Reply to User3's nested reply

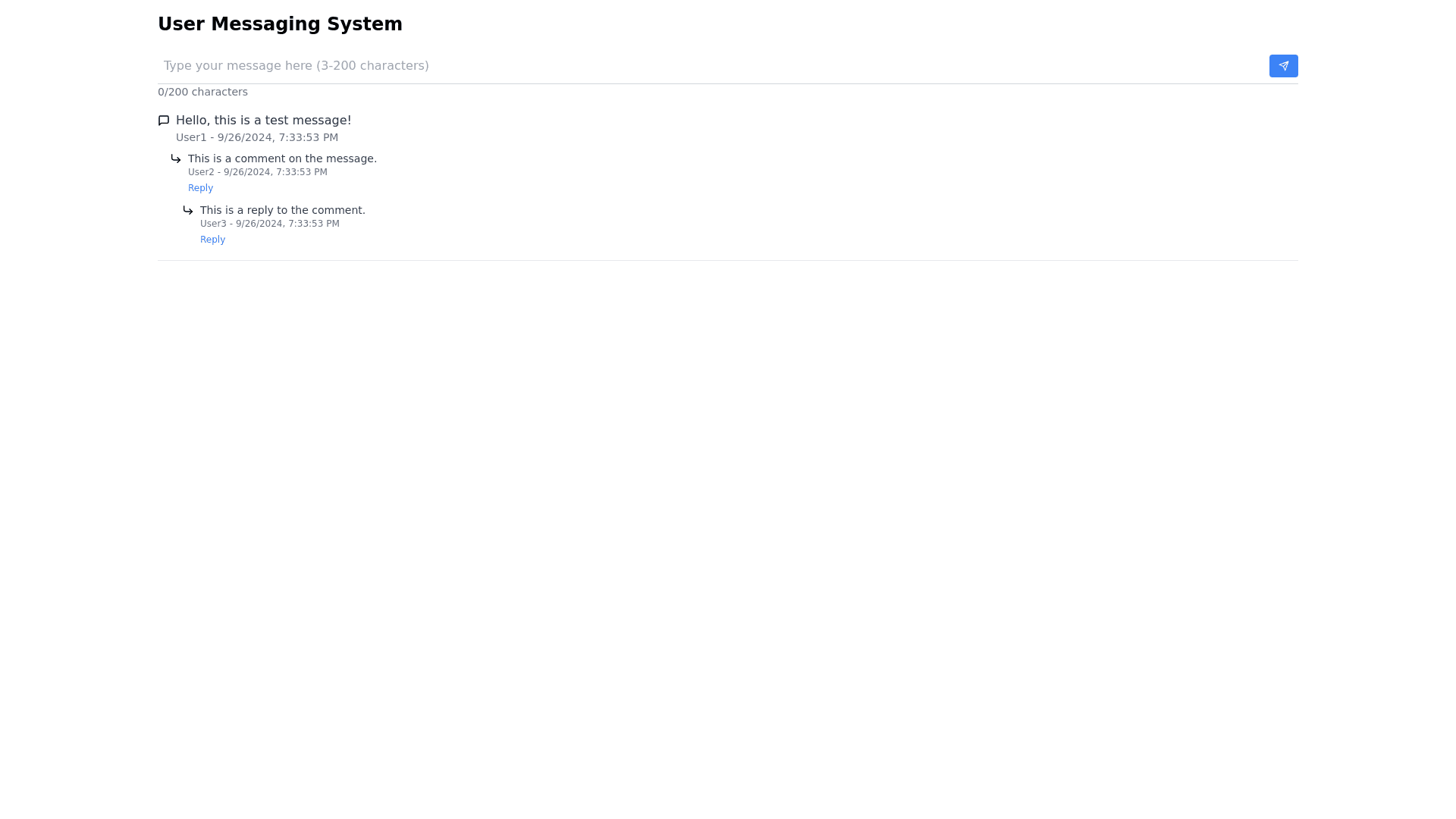(x=212, y=240)
